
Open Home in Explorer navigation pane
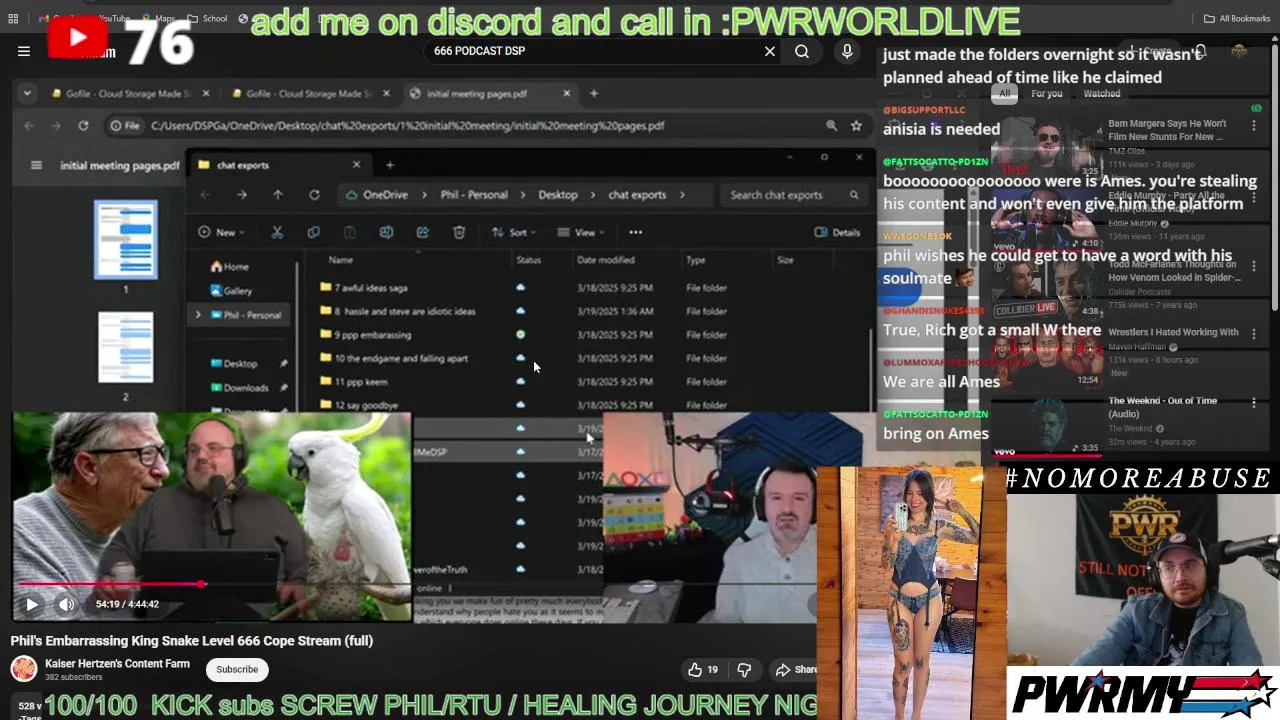[229, 267]
